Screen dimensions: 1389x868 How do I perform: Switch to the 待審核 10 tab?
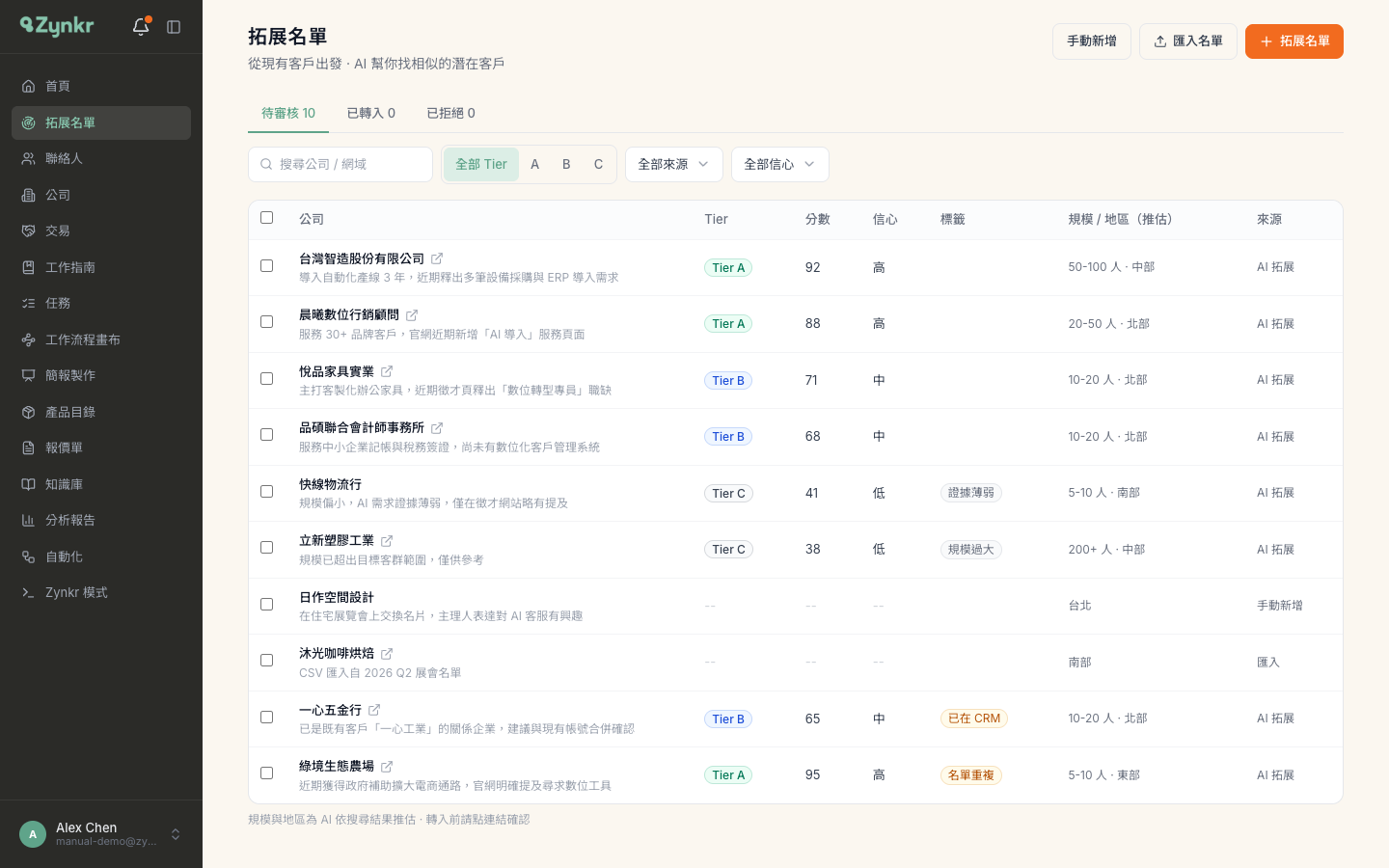click(x=288, y=113)
